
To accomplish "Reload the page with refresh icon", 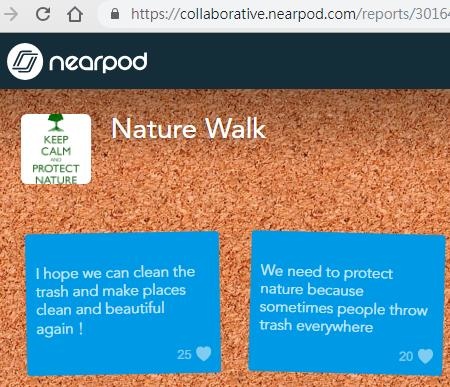I will pyautogui.click(x=43, y=14).
